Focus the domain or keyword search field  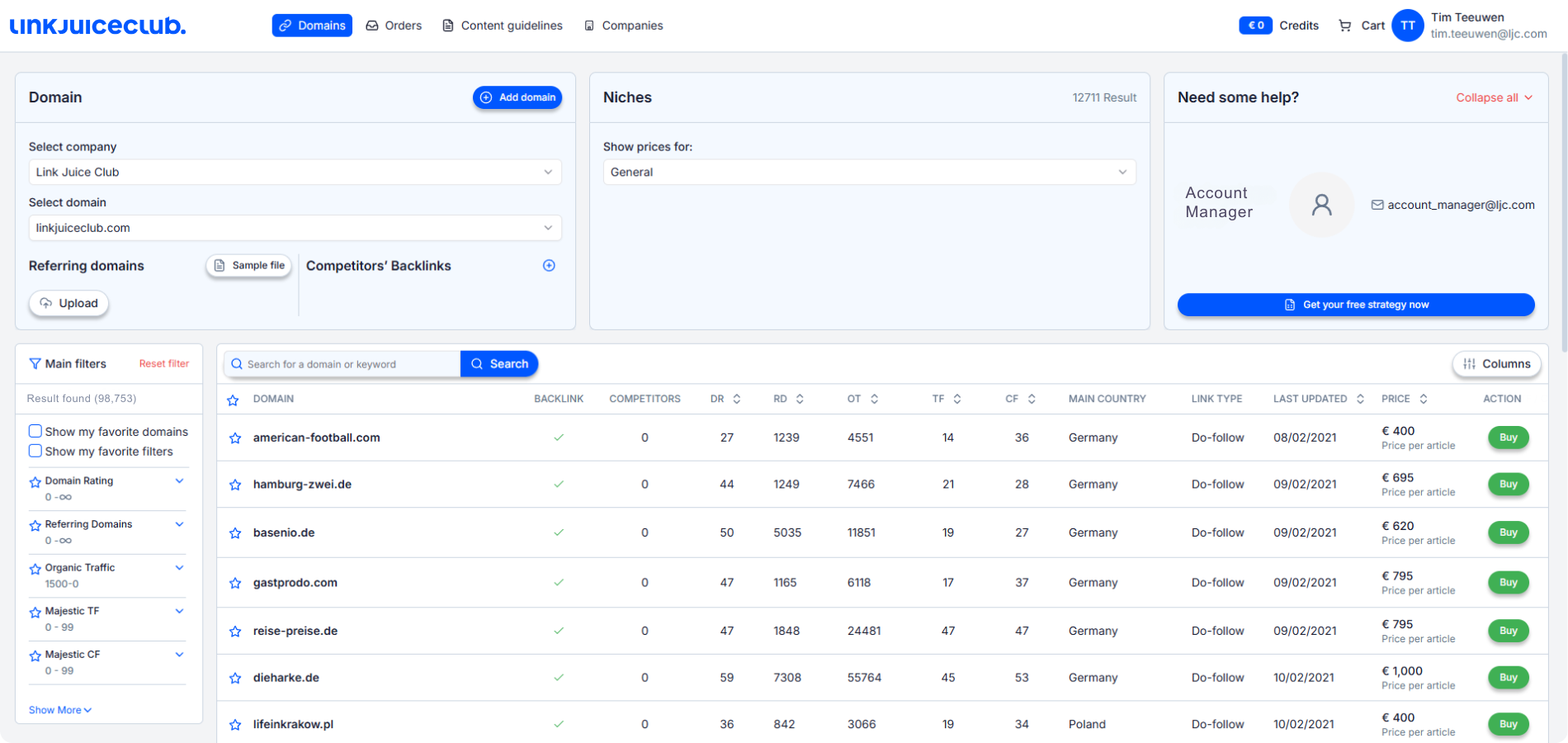coord(342,364)
